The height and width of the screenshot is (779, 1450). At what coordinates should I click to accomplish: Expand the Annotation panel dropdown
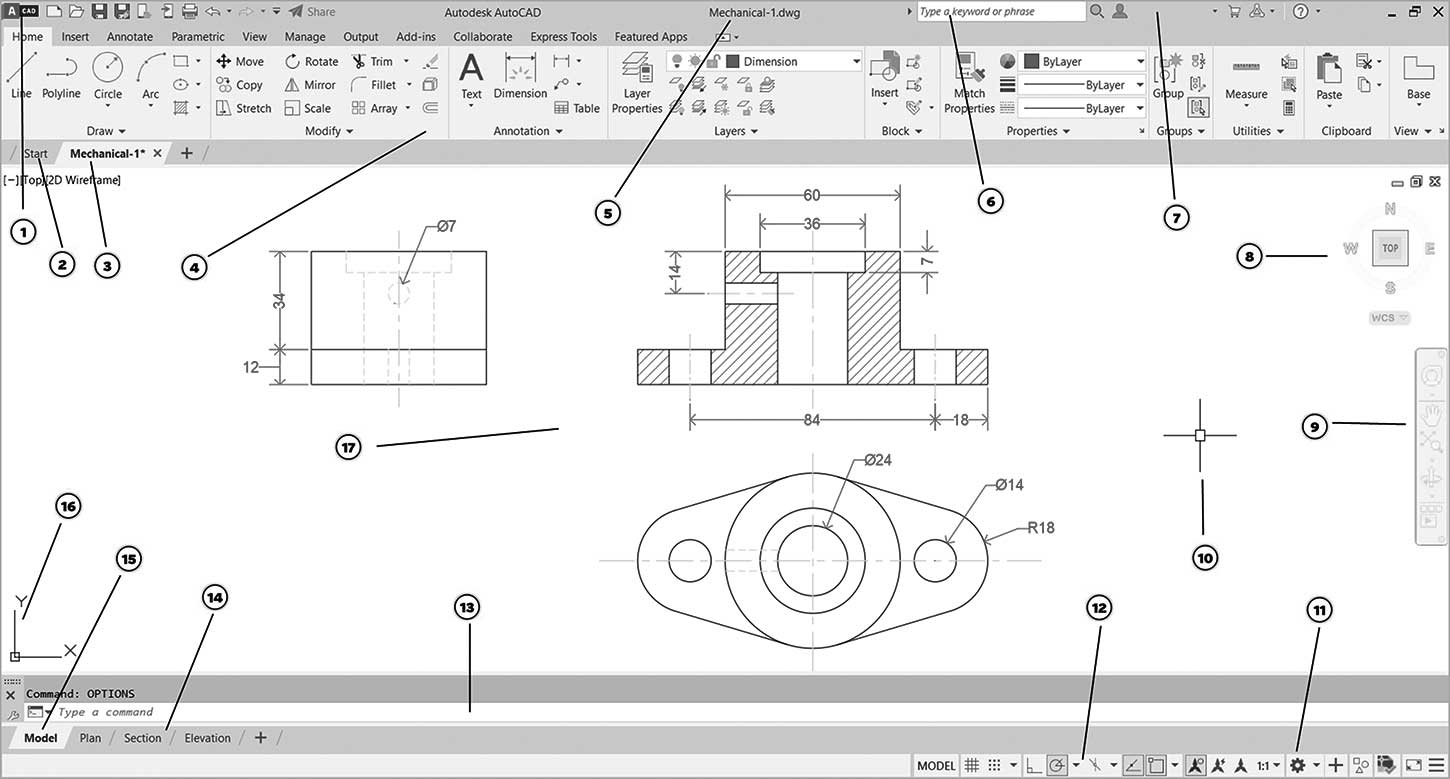tap(528, 131)
